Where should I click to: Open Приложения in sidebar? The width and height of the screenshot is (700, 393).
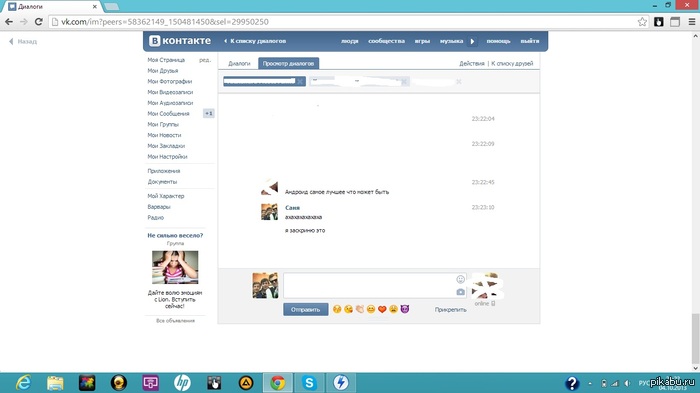click(164, 171)
